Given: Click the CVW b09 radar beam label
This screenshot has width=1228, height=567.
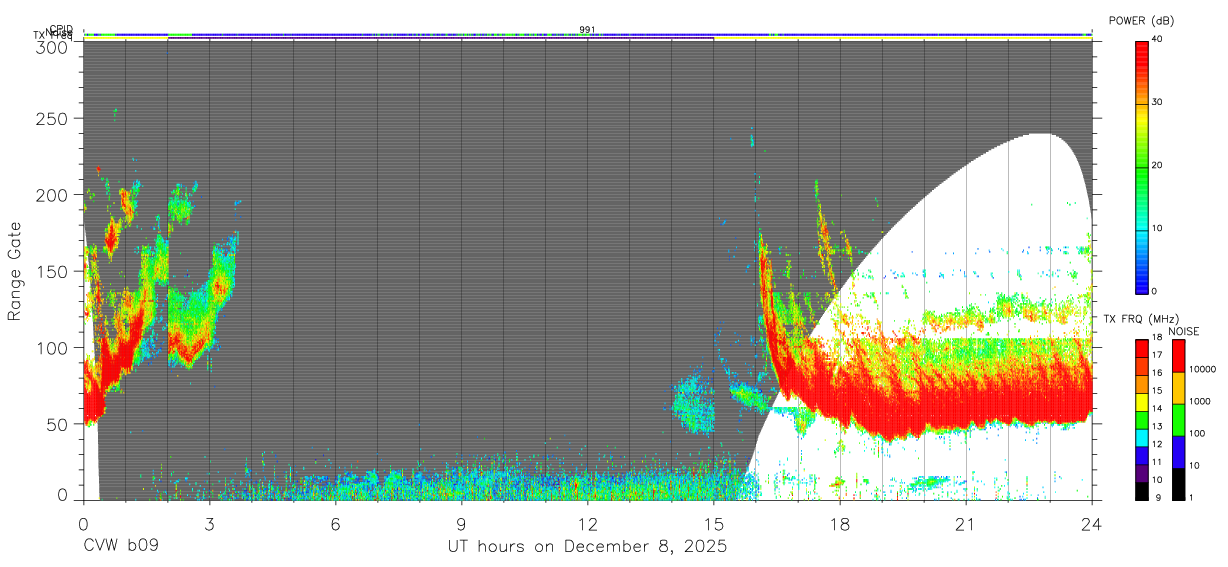Looking at the screenshot, I should pos(120,547).
